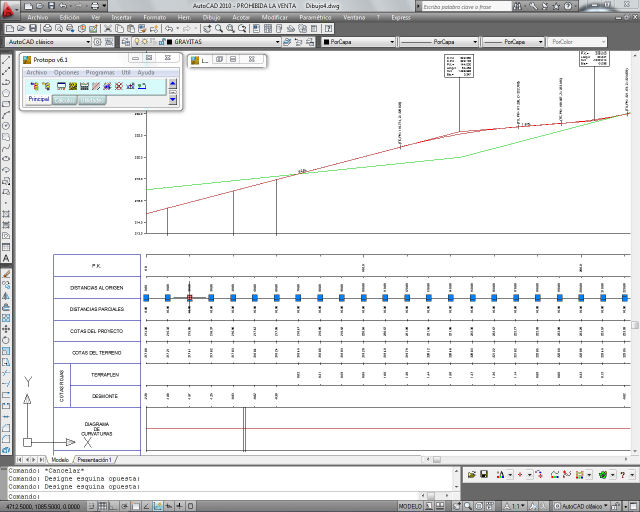Screen dimensions: 640x512
Task: Open Quick Access toolbar customize arrow
Action: pos(104,6)
